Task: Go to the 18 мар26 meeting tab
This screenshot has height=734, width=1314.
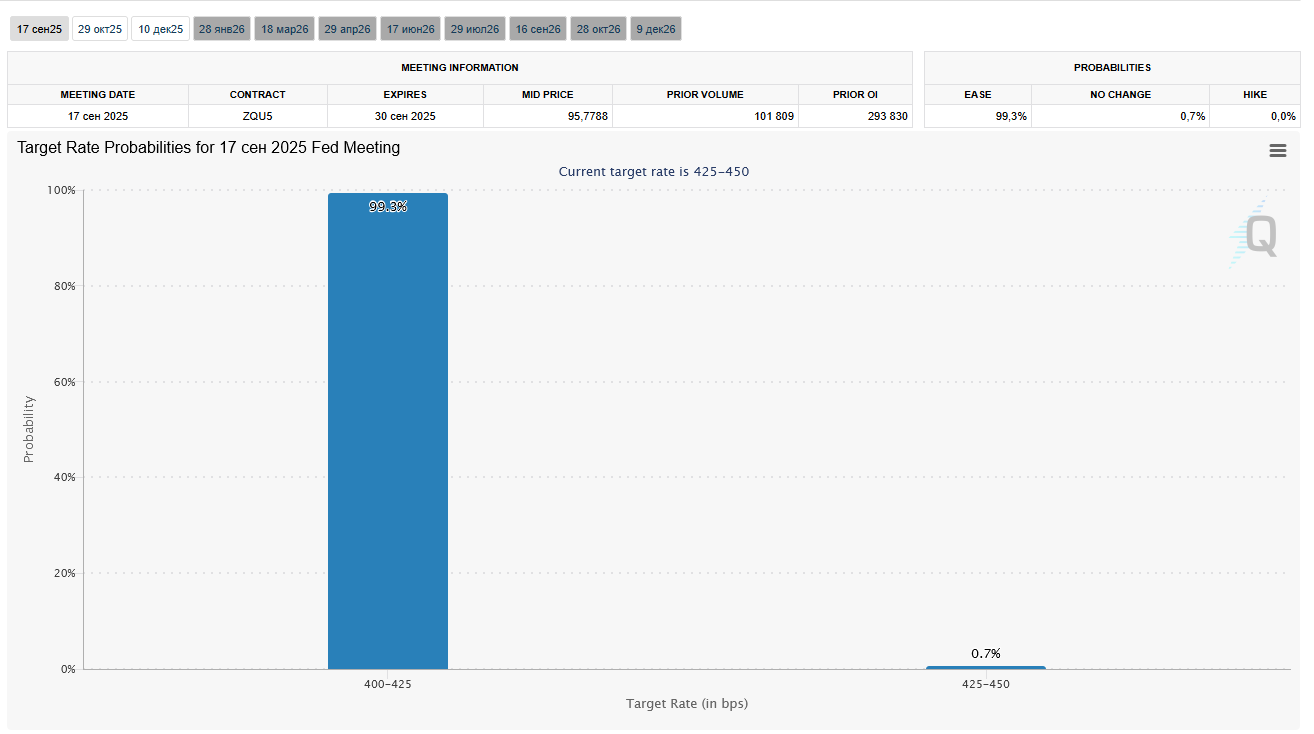Action: tap(285, 29)
